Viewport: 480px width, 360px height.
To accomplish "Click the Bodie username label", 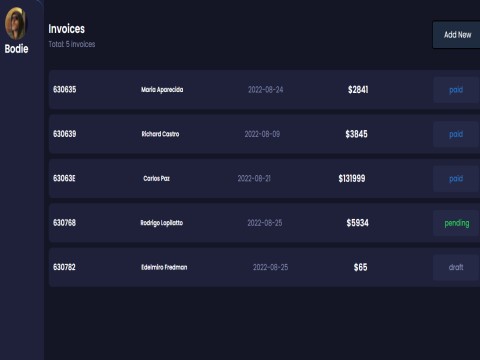I will [x=16, y=49].
